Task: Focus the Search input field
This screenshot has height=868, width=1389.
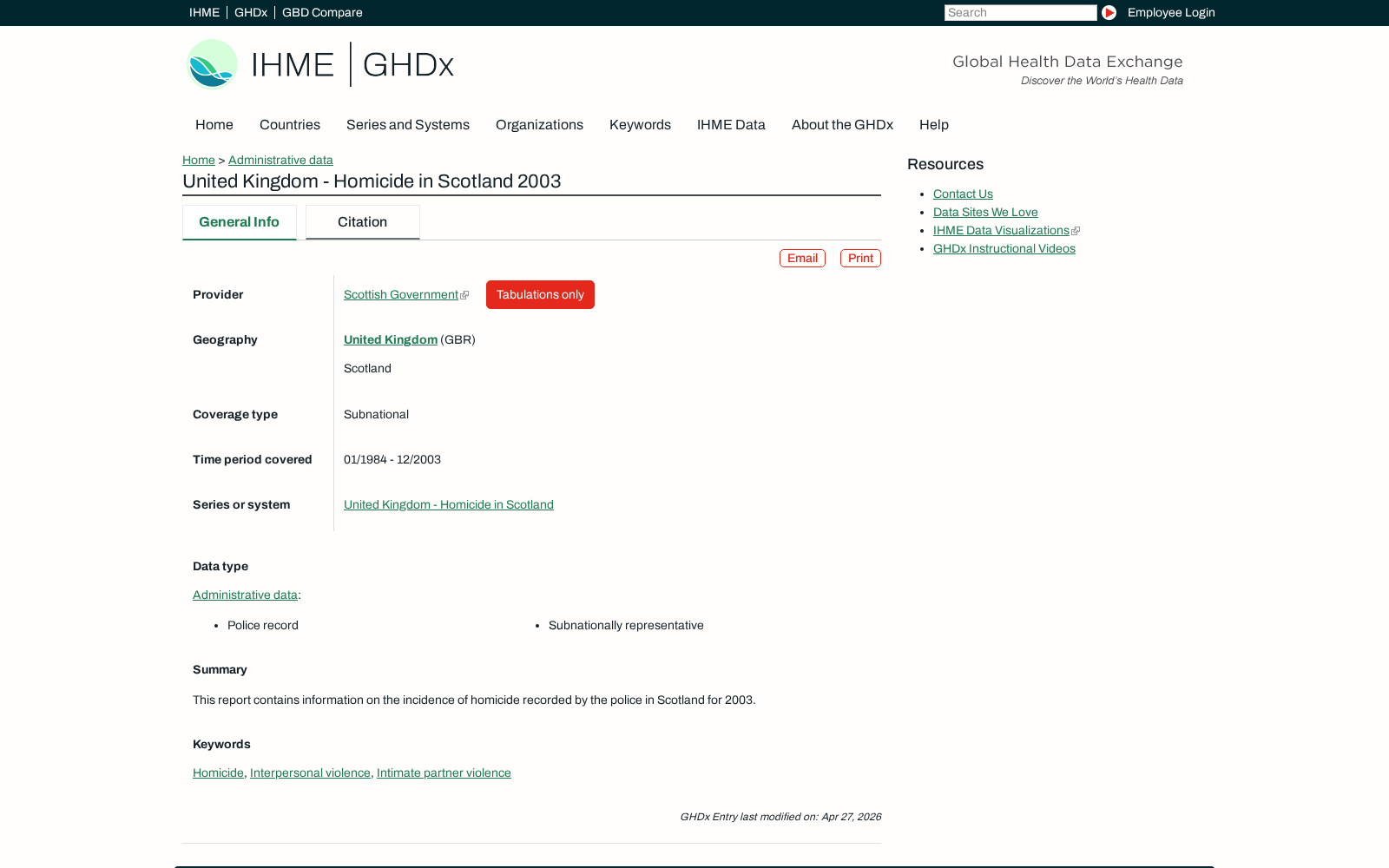Action: click(x=1020, y=12)
